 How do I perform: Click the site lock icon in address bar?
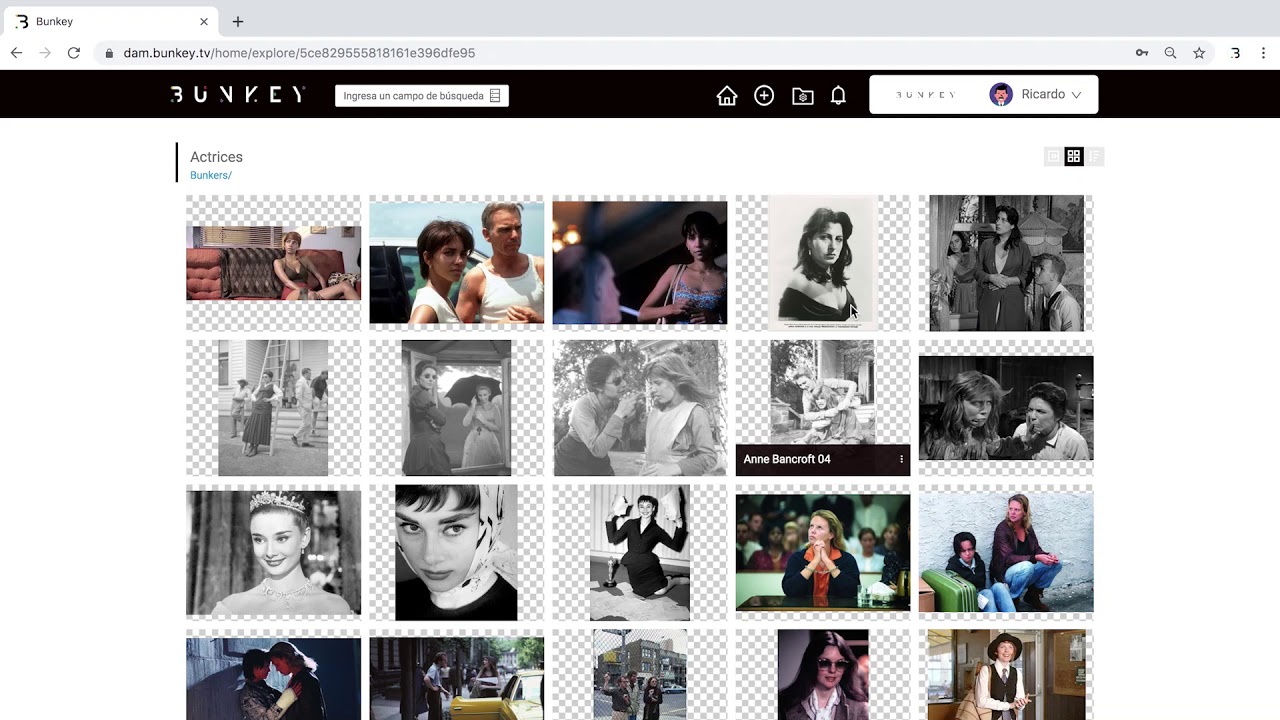[109, 53]
